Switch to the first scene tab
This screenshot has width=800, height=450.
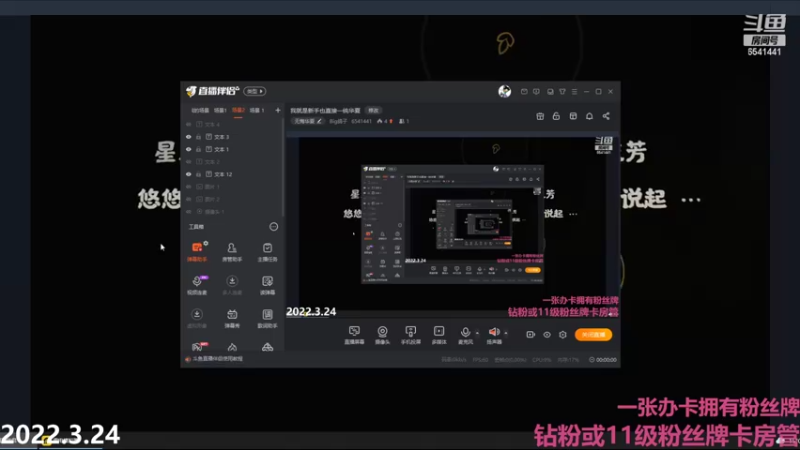coord(200,110)
